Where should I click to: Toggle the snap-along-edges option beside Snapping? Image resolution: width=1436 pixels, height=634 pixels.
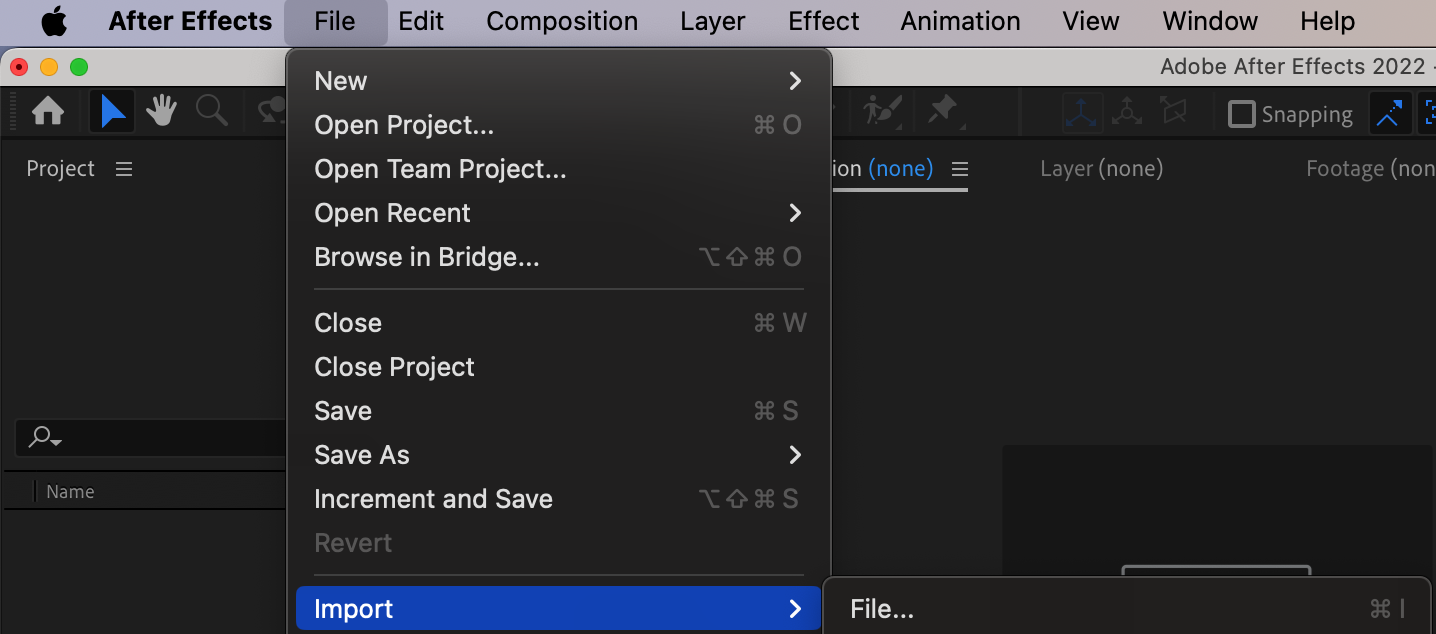click(x=1388, y=114)
